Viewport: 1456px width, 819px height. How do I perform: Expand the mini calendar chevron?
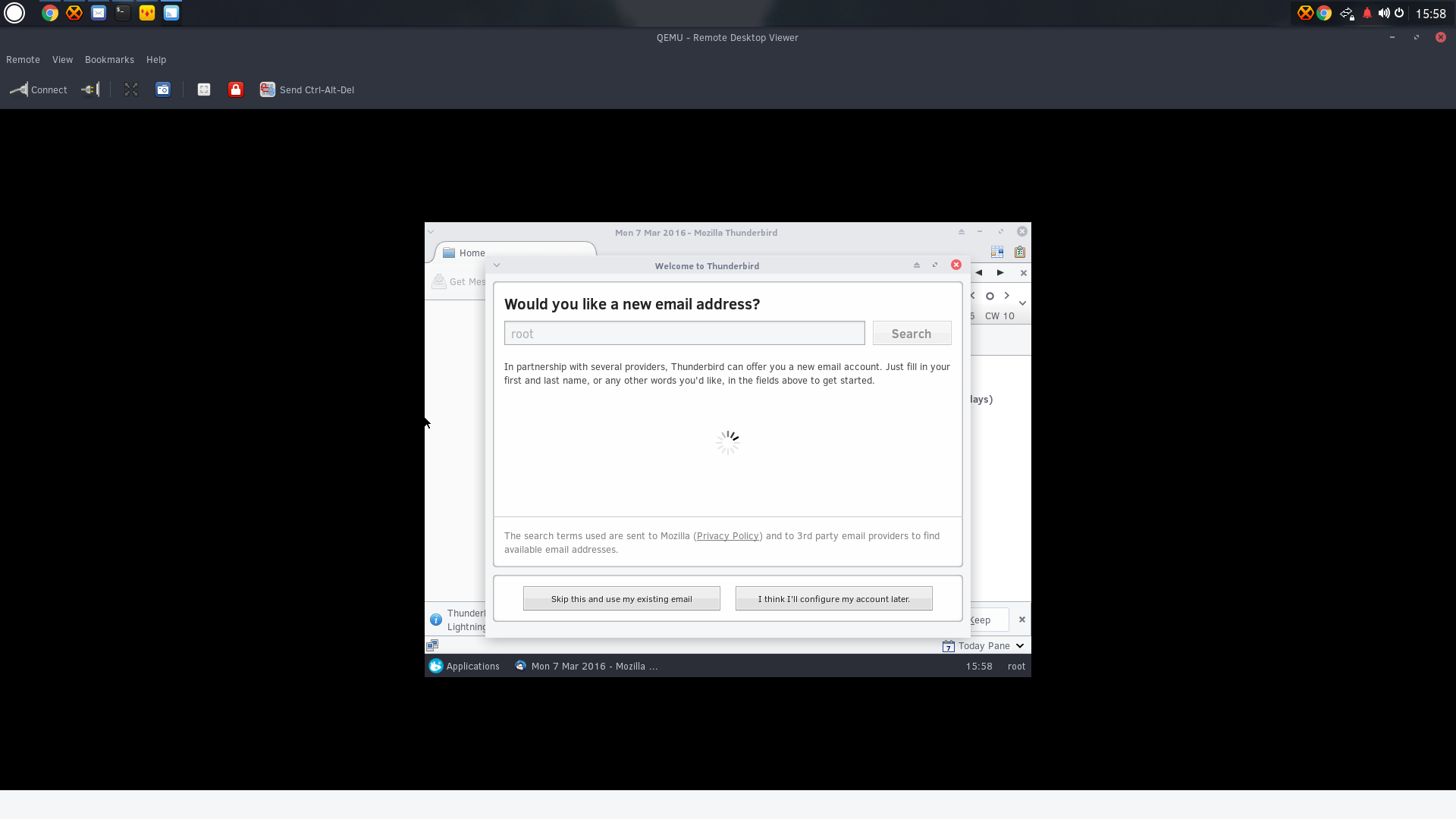pyautogui.click(x=1022, y=303)
